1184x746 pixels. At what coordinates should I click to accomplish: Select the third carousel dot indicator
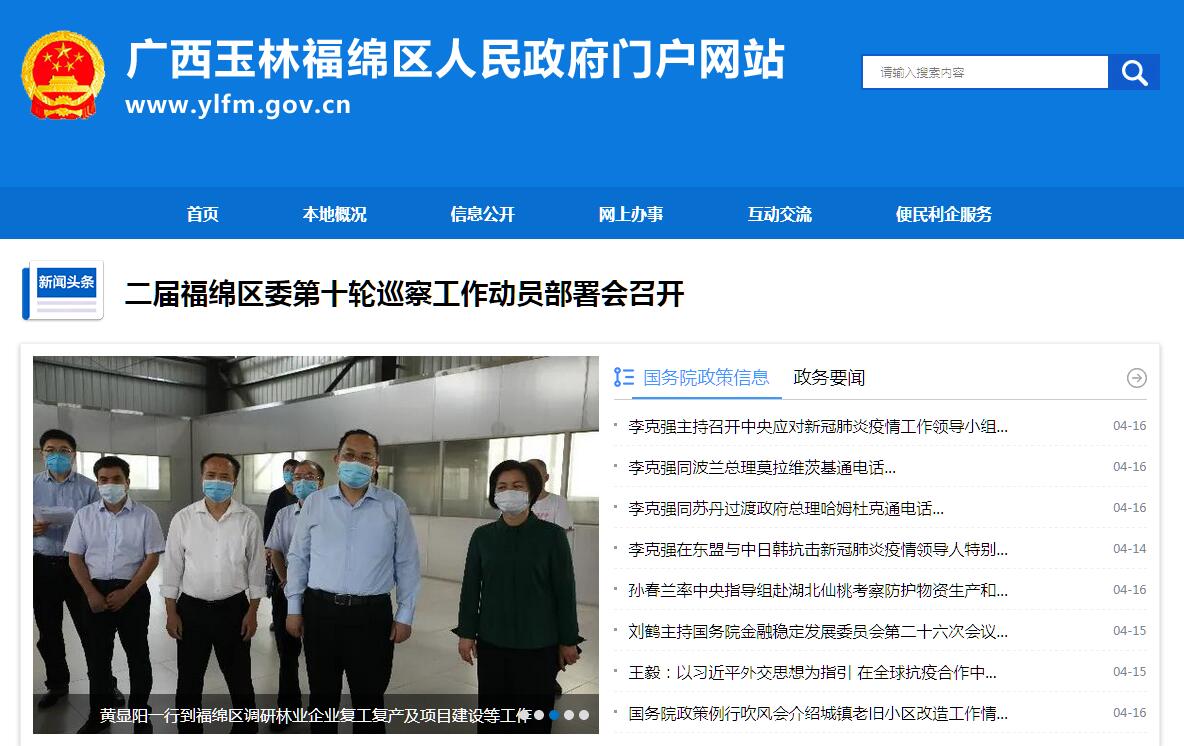tap(569, 714)
